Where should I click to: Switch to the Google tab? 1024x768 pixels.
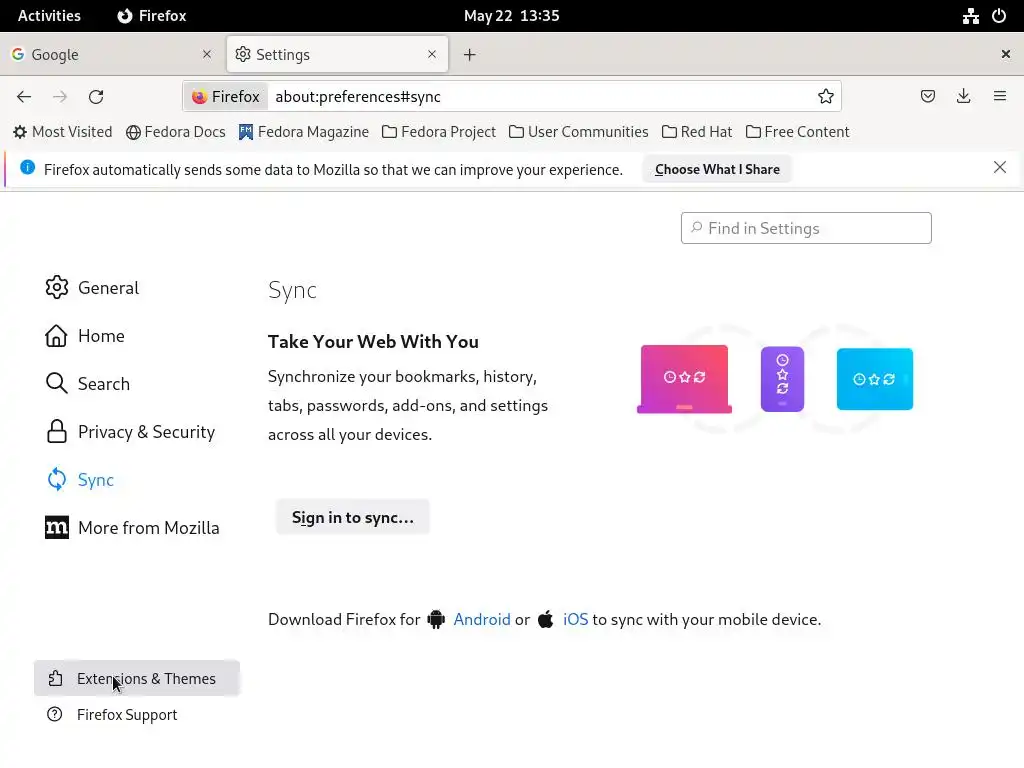[x=112, y=54]
